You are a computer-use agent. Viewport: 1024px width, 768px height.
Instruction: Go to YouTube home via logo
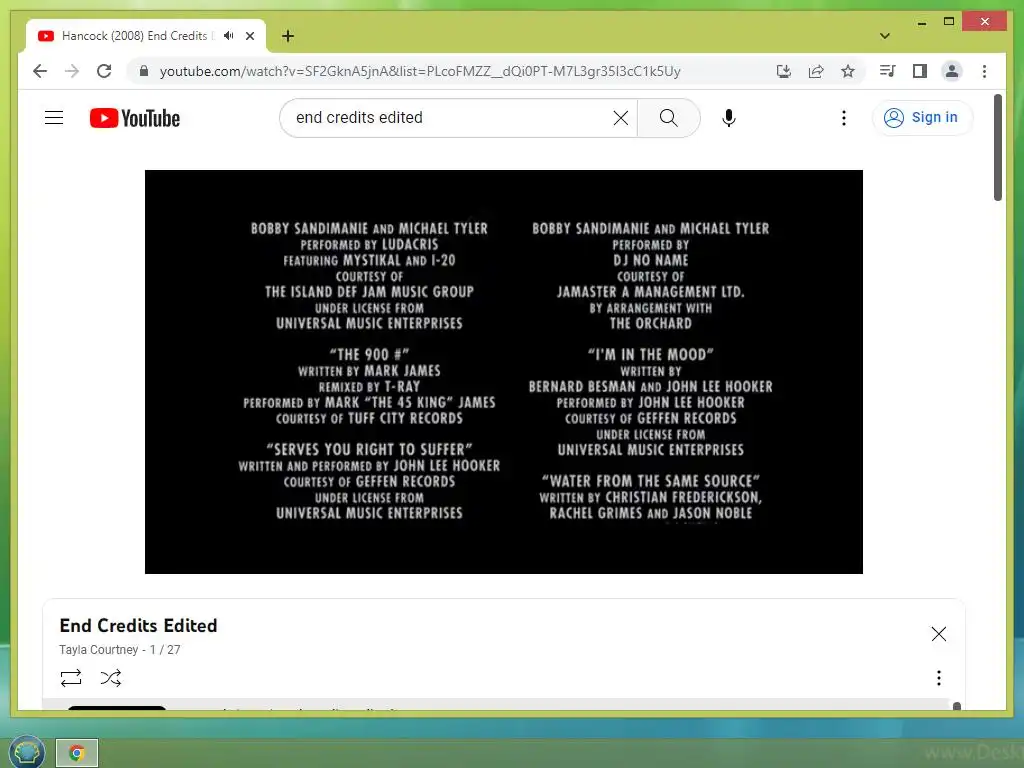click(x=135, y=118)
